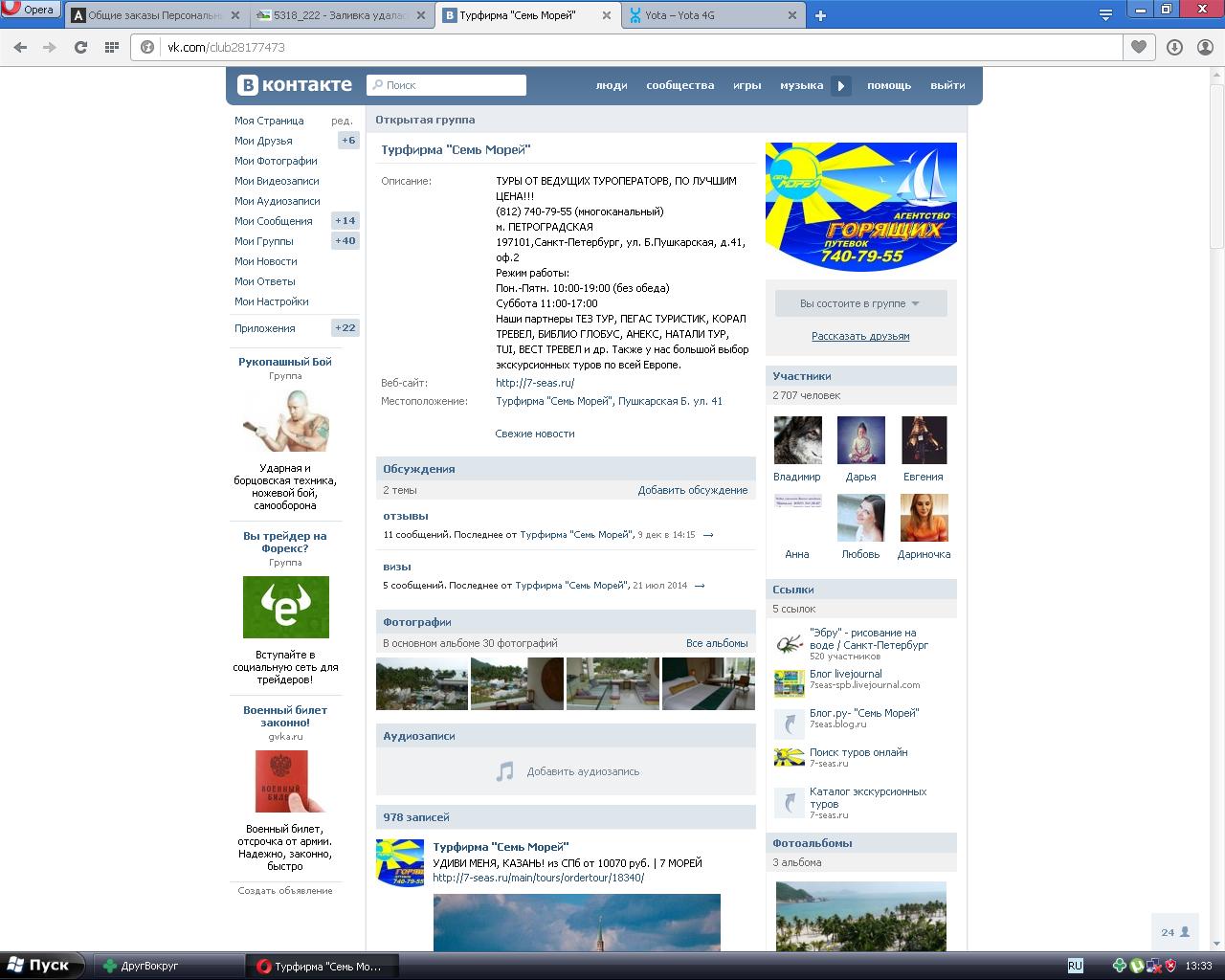Open Моя Страница in the sidebar
The width and height of the screenshot is (1225, 980).
(269, 121)
